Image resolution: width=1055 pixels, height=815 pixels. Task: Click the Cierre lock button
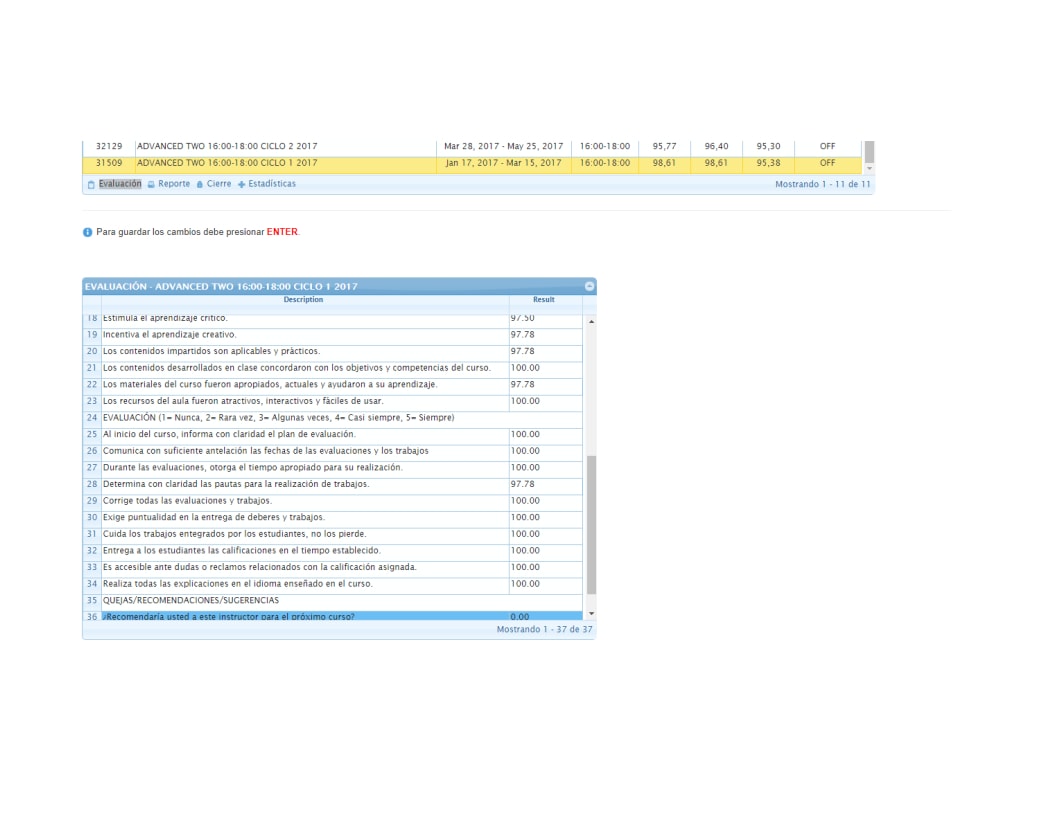[214, 184]
